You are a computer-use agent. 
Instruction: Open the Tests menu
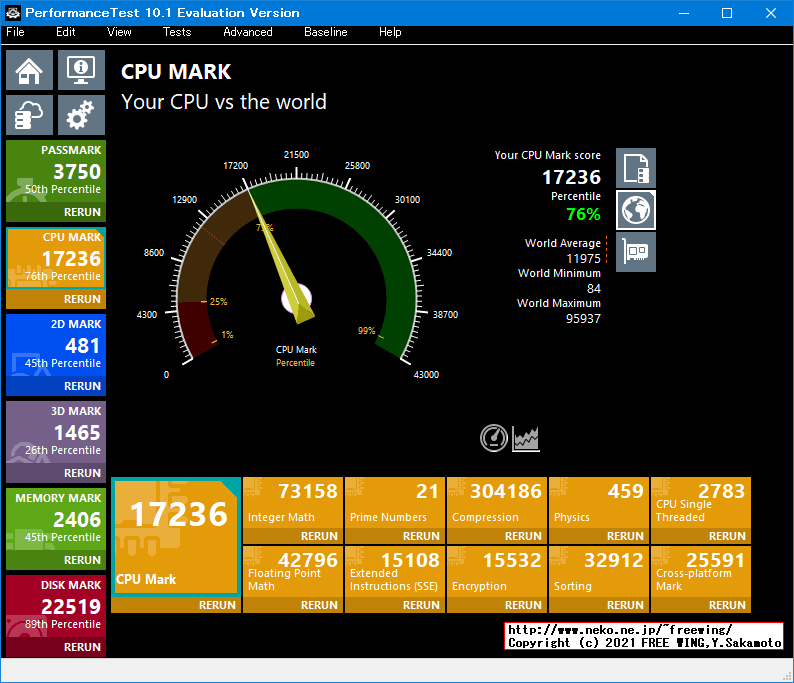pos(177,32)
